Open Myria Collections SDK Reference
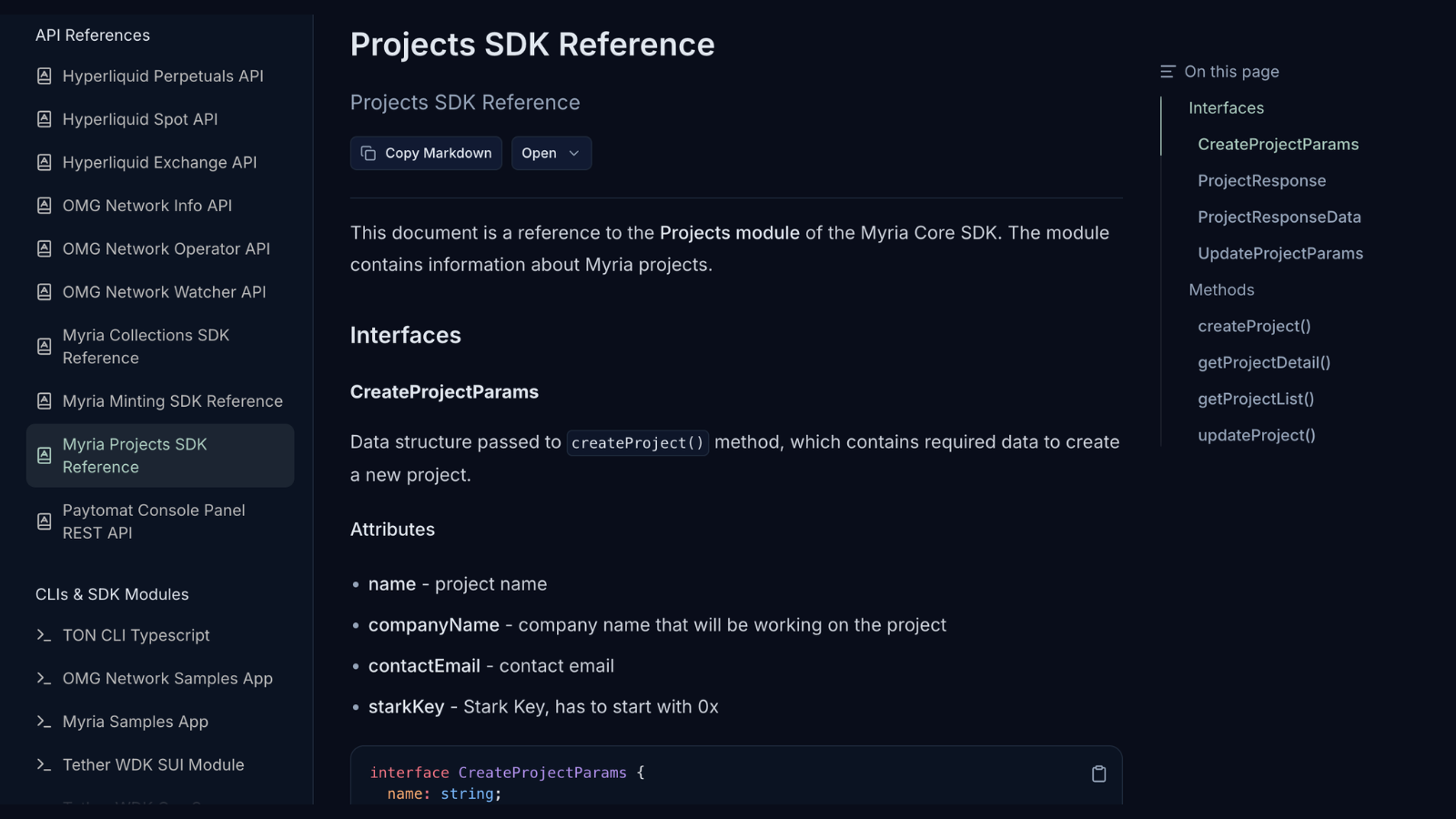Viewport: 1456px width, 819px height. (x=160, y=347)
